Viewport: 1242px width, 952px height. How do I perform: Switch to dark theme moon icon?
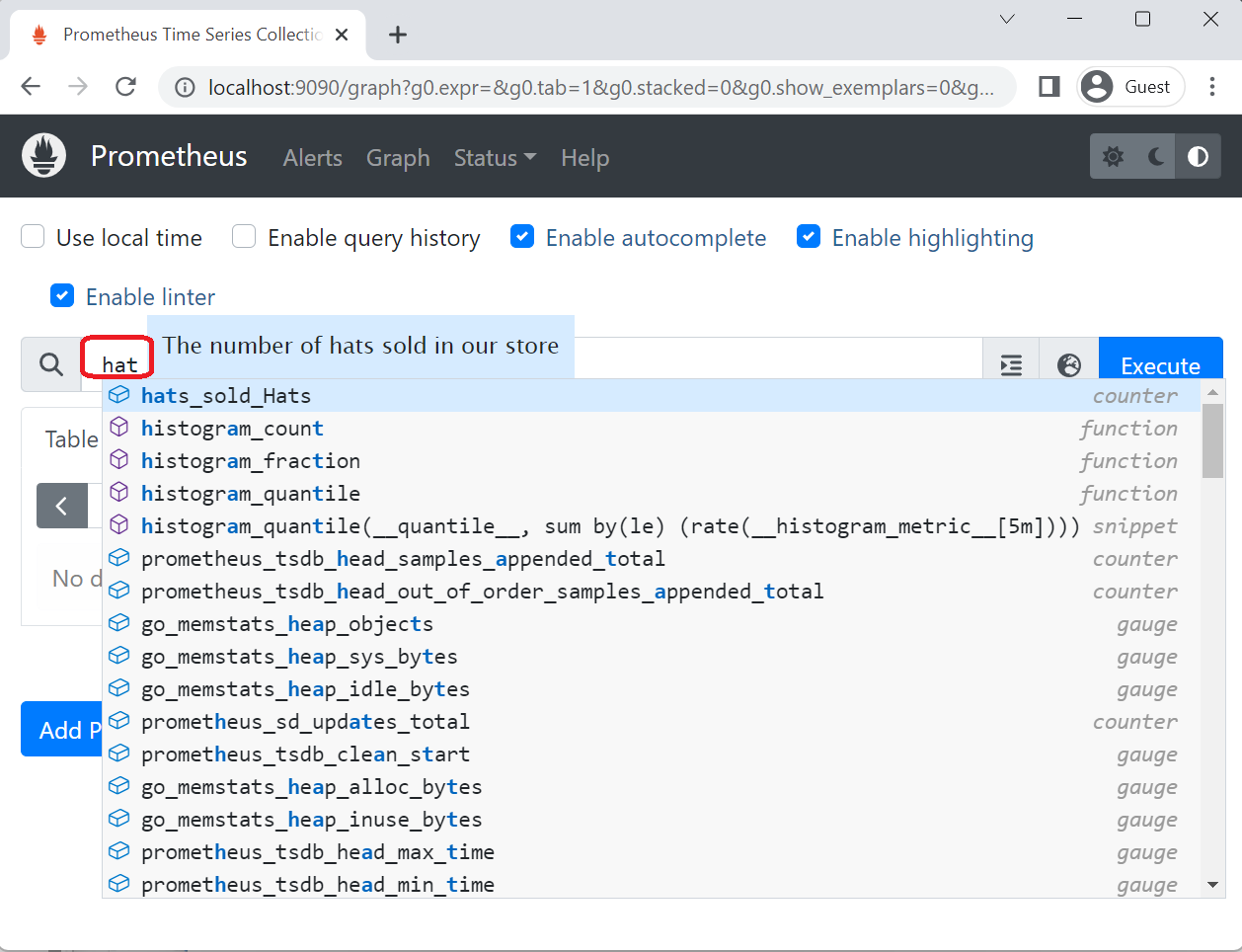(x=1155, y=156)
